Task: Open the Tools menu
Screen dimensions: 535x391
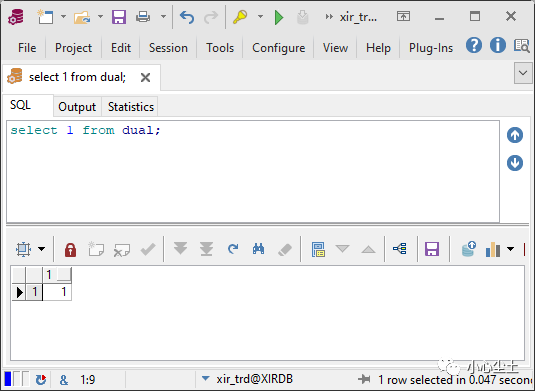Action: click(x=220, y=48)
